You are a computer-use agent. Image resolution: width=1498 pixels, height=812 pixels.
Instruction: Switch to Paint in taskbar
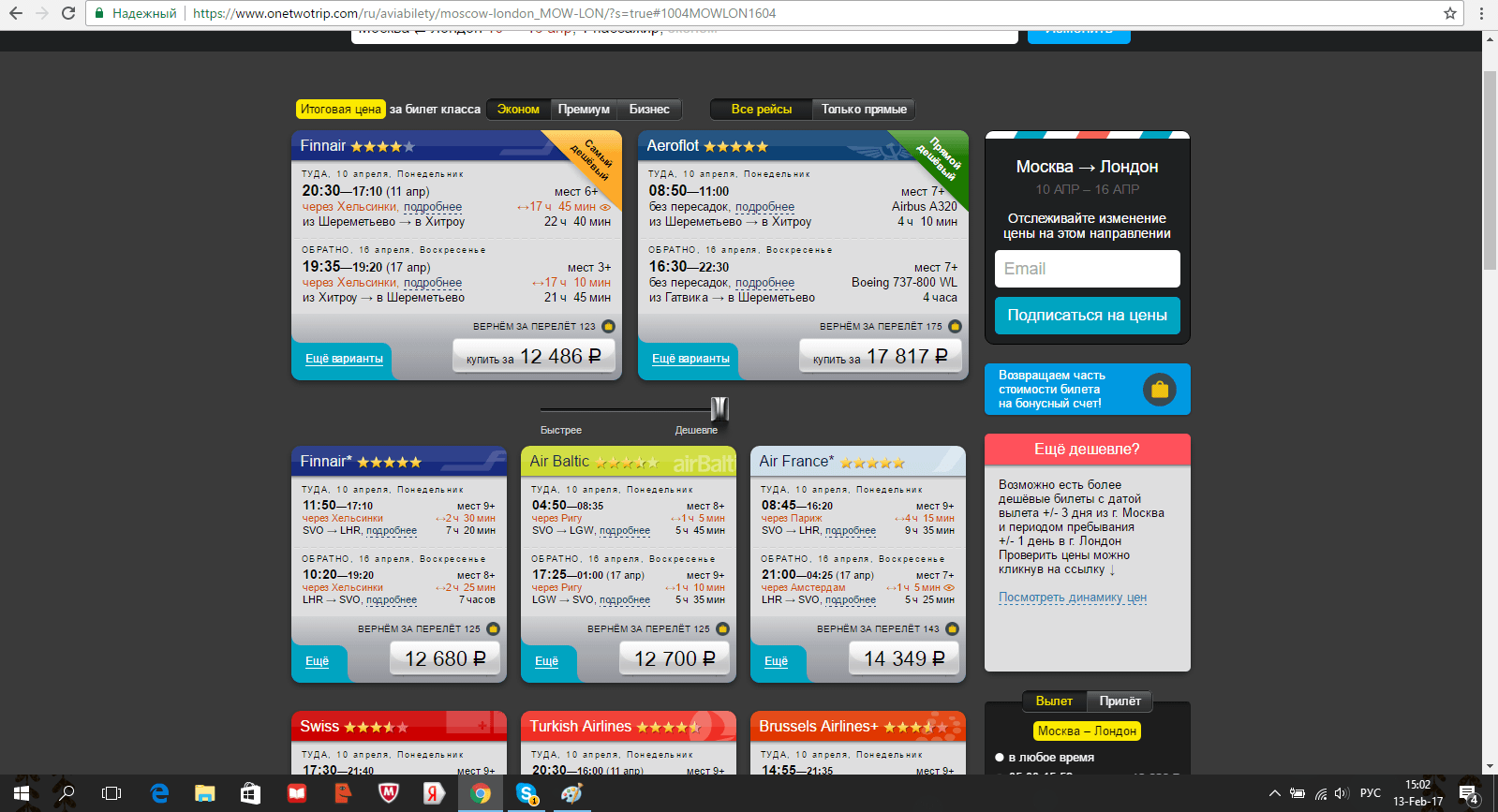tap(571, 793)
